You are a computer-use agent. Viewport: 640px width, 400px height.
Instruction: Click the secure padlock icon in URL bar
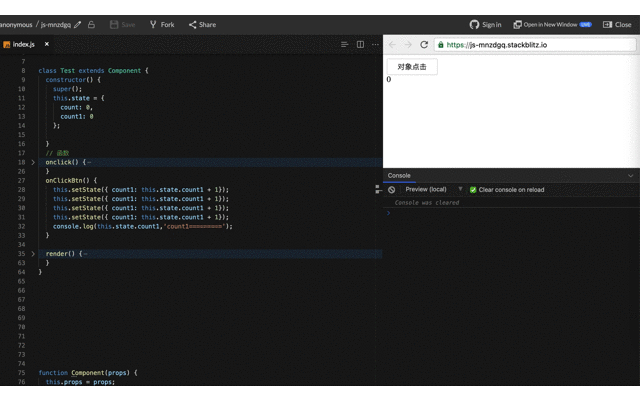point(440,44)
